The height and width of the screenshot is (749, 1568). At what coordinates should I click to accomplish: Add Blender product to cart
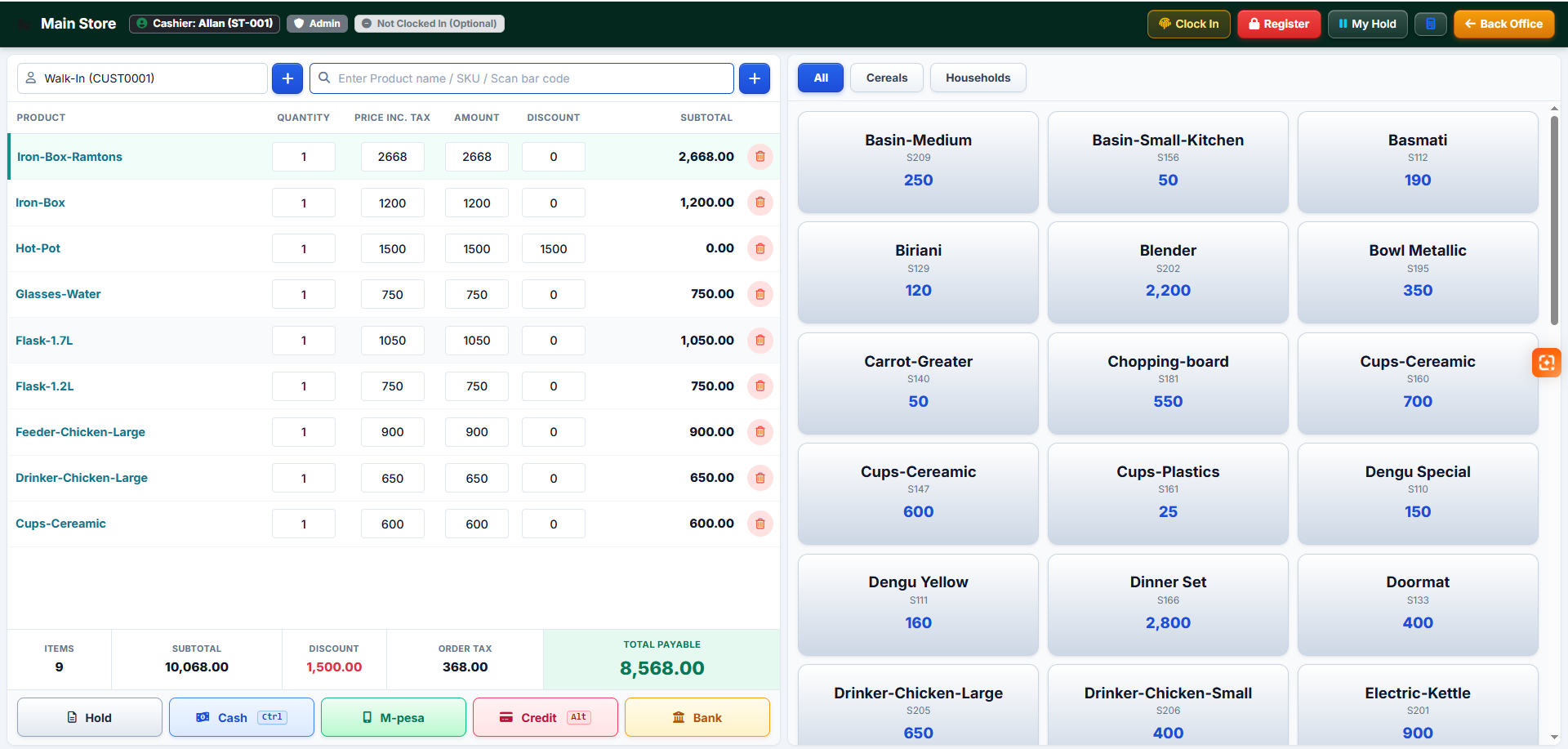point(1168,272)
